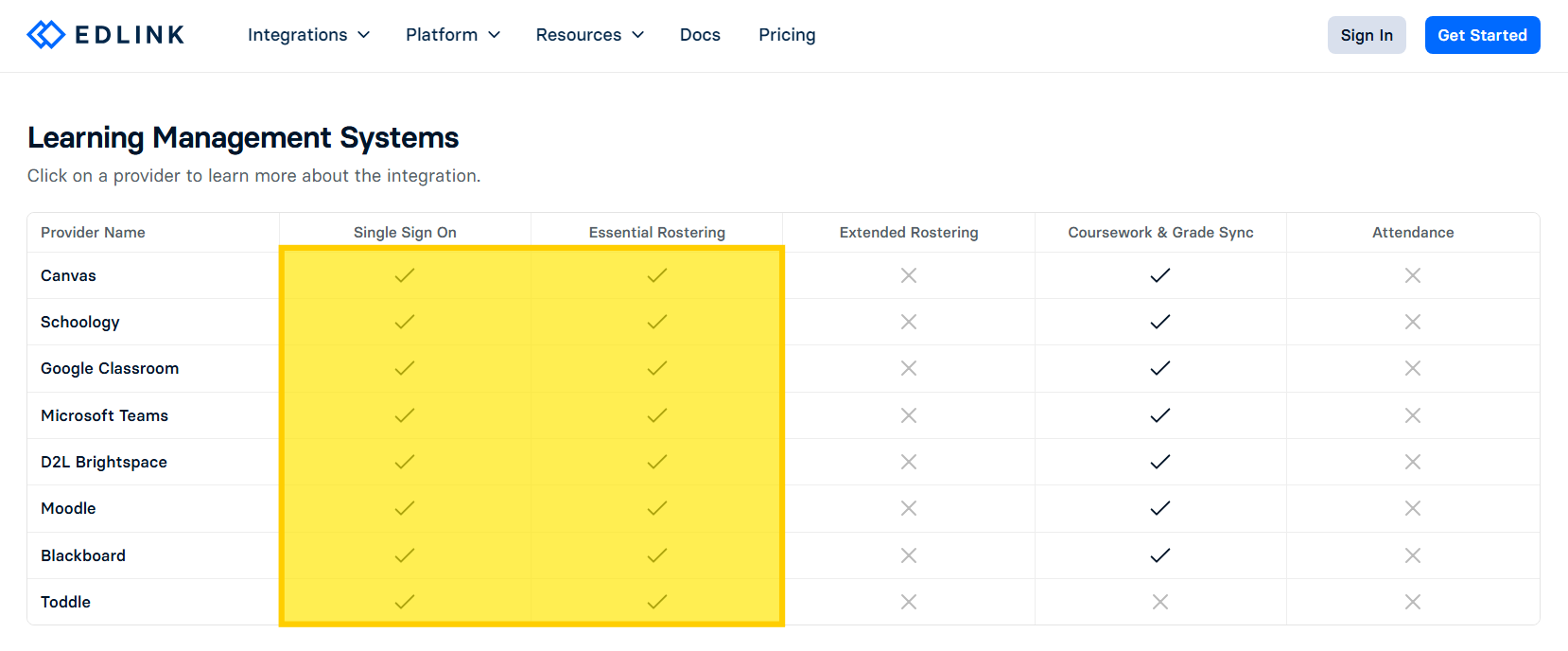Click Microsoft Teams Single Sign On checkmark

405,415
